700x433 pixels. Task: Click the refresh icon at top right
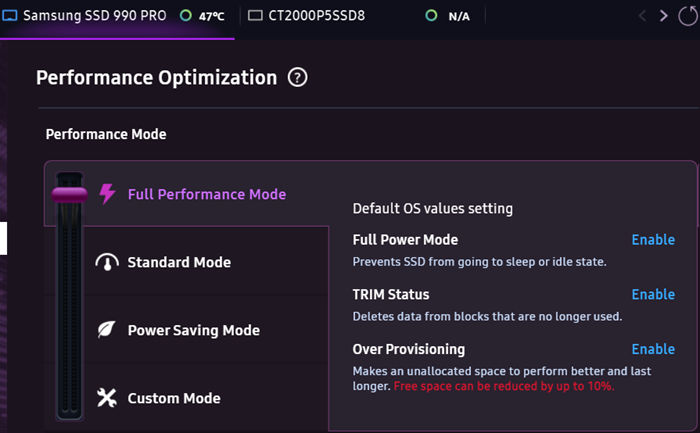tap(689, 16)
